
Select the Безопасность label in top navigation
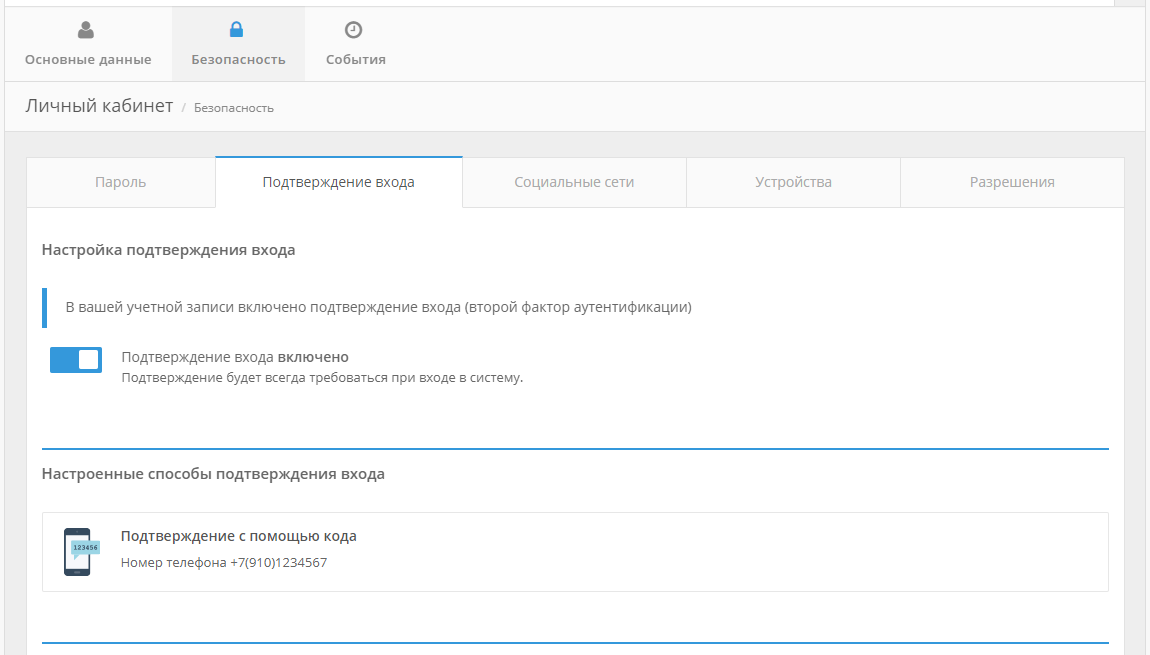[x=238, y=60]
